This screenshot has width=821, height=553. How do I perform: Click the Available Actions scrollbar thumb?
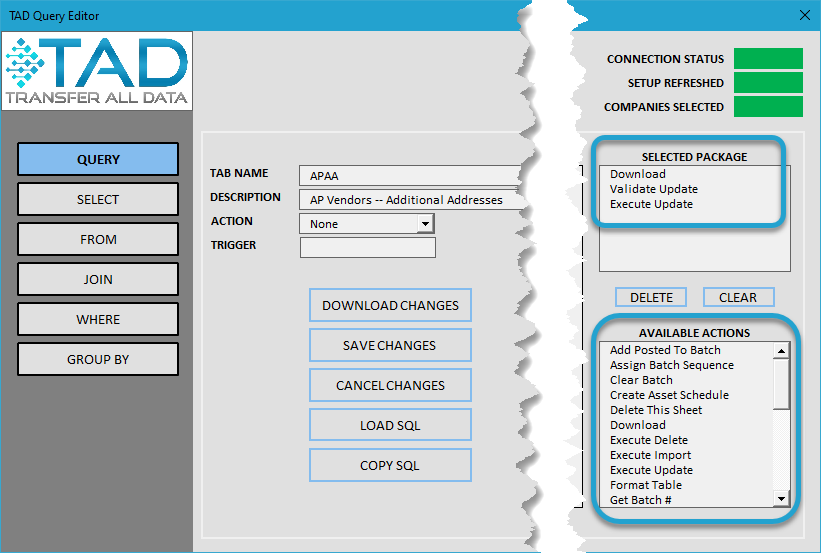(781, 384)
